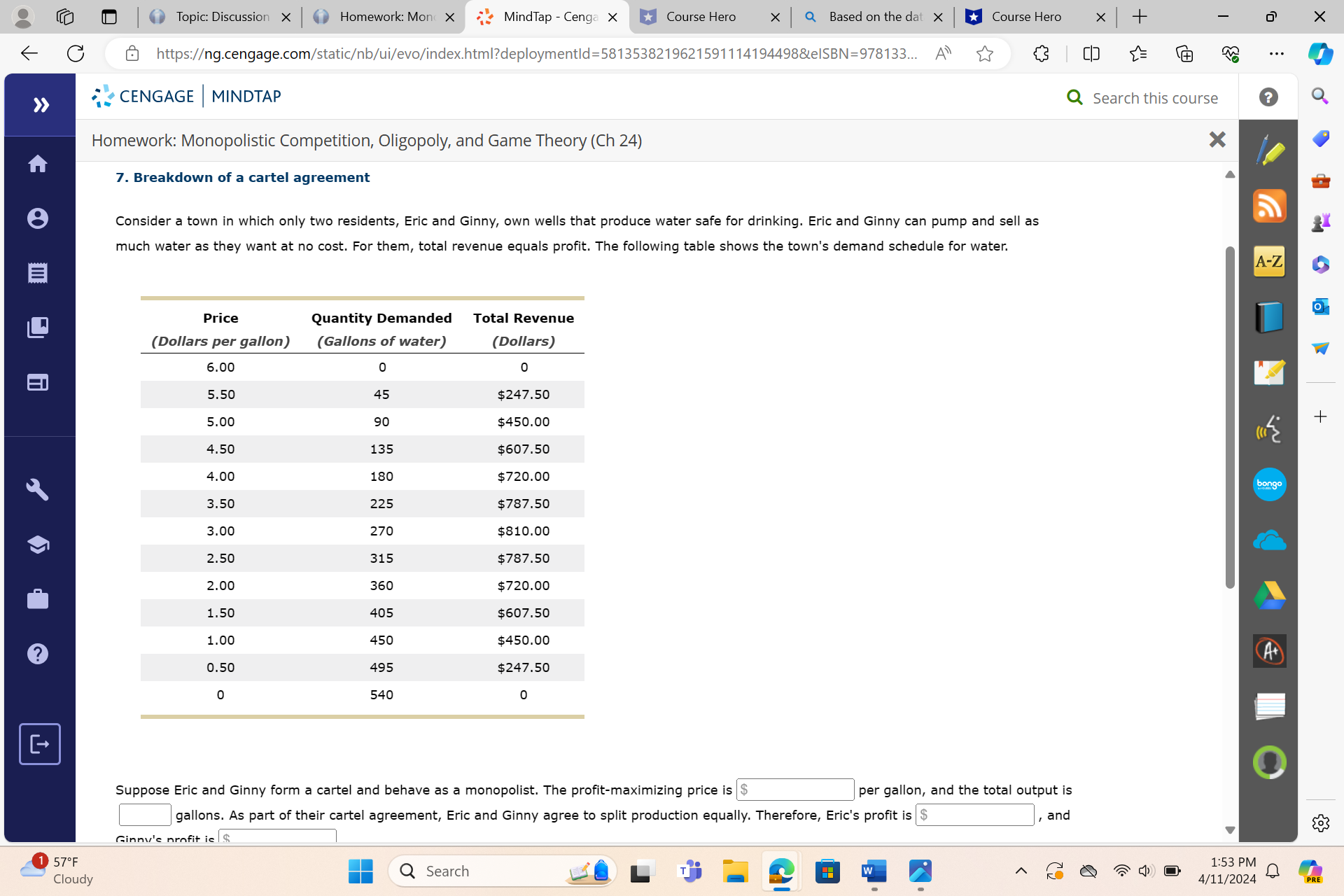This screenshot has width=1344, height=896.
Task: Select the Home icon in MindTap sidebar
Action: (x=38, y=163)
